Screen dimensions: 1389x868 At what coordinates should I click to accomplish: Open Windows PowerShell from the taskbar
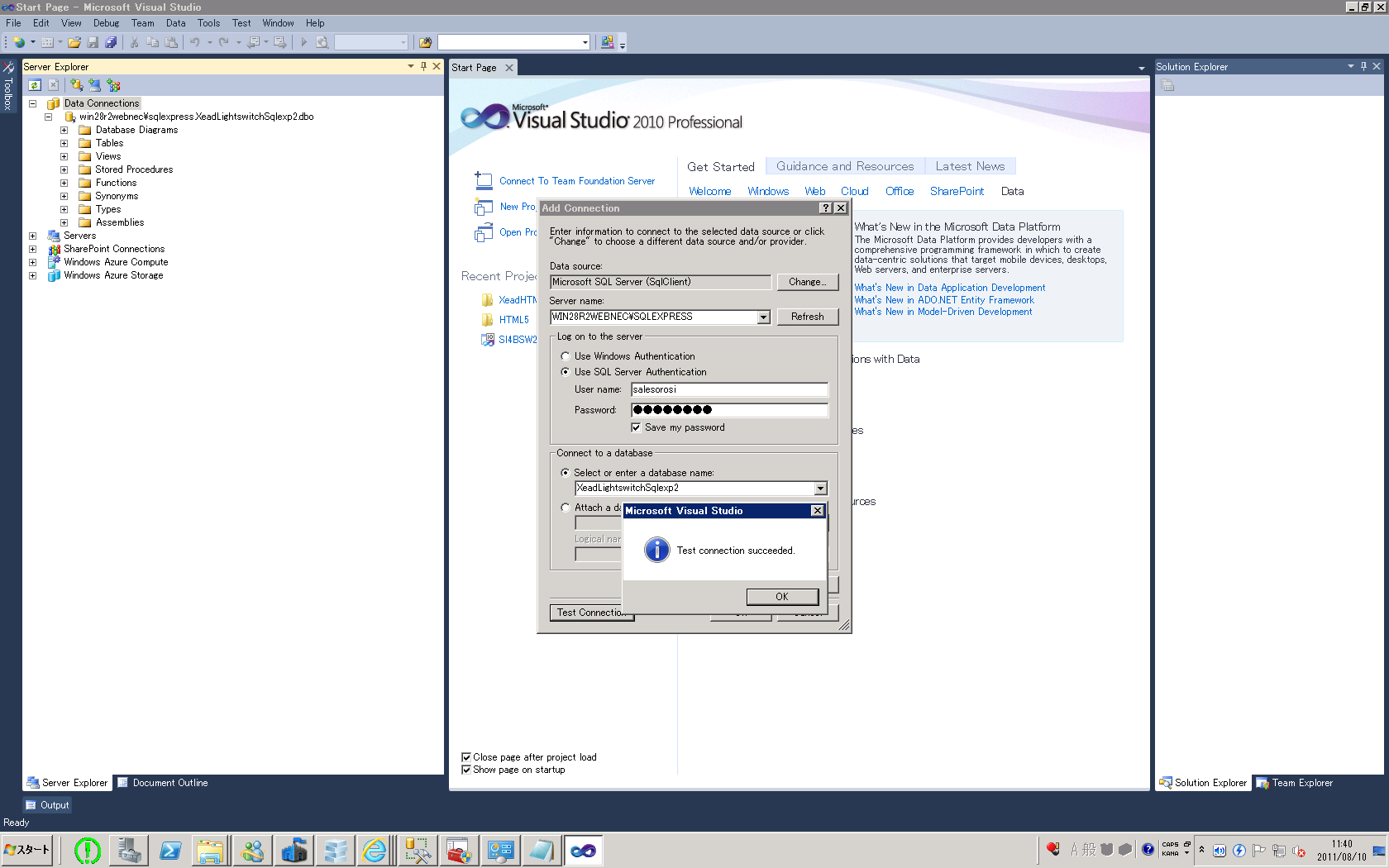click(170, 850)
